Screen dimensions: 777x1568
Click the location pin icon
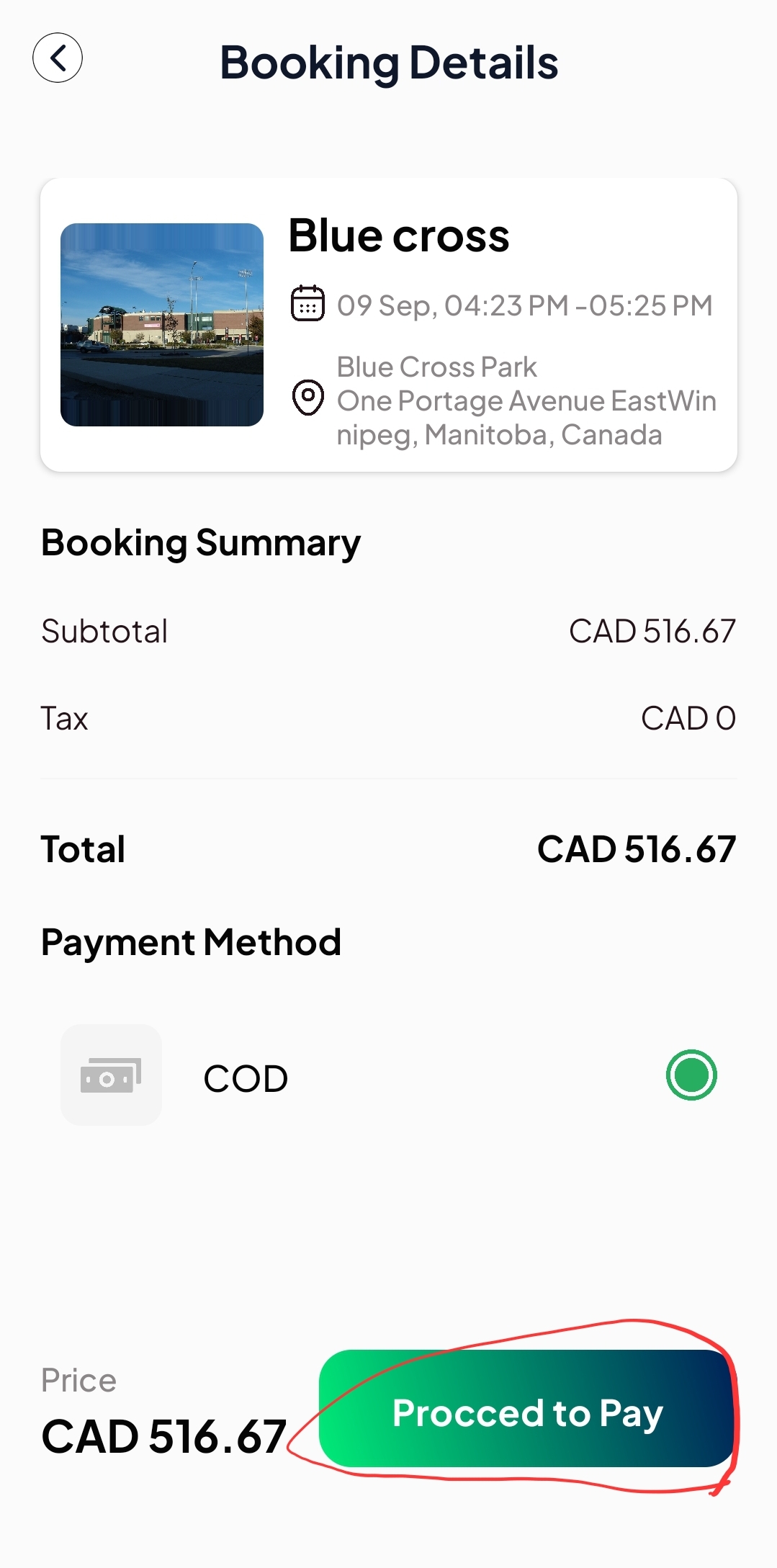click(x=307, y=398)
